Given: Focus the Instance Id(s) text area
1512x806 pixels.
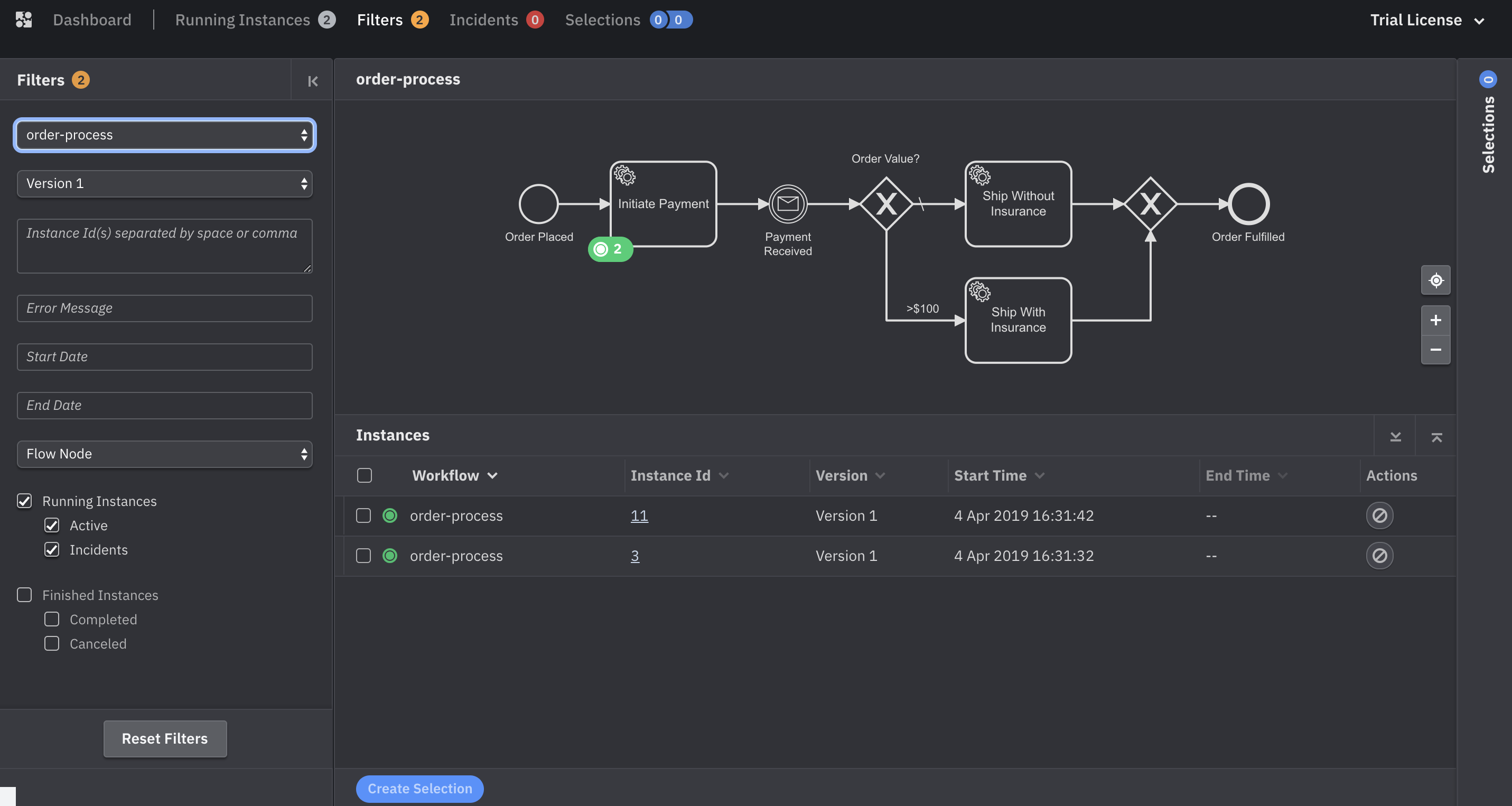Looking at the screenshot, I should (164, 246).
